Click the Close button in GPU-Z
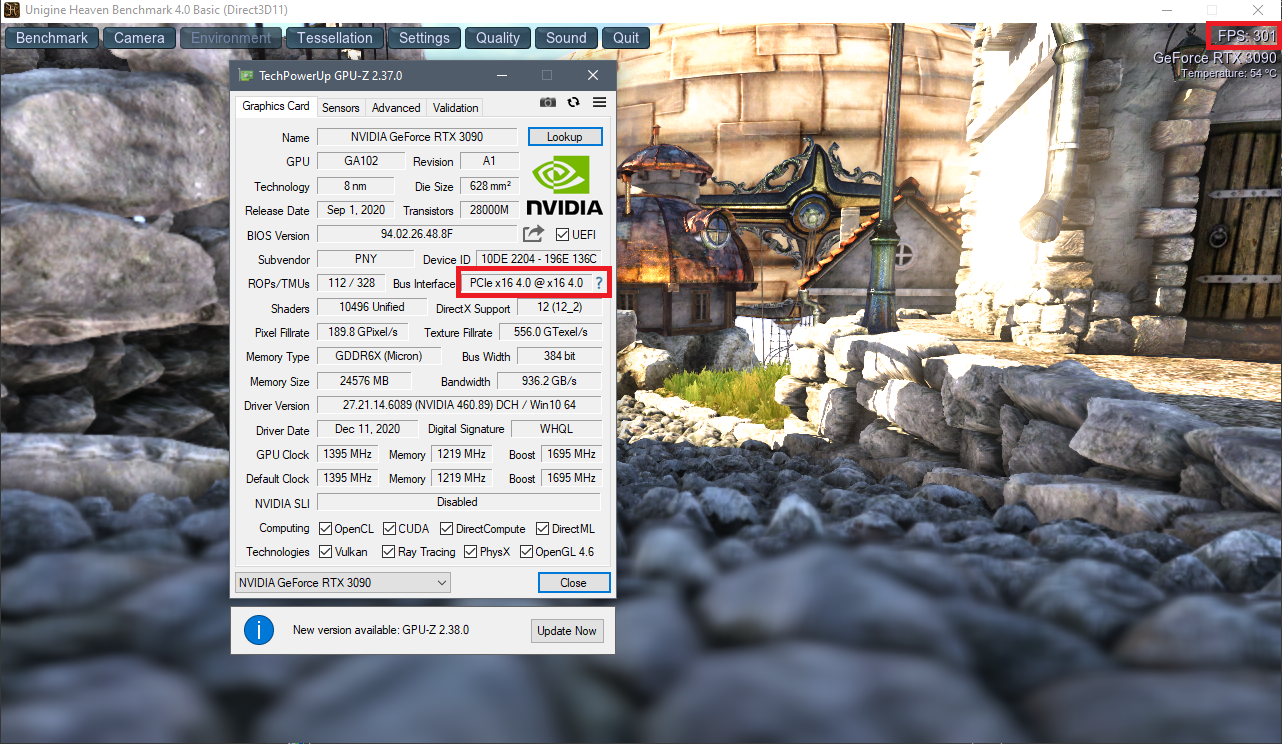 pos(573,582)
